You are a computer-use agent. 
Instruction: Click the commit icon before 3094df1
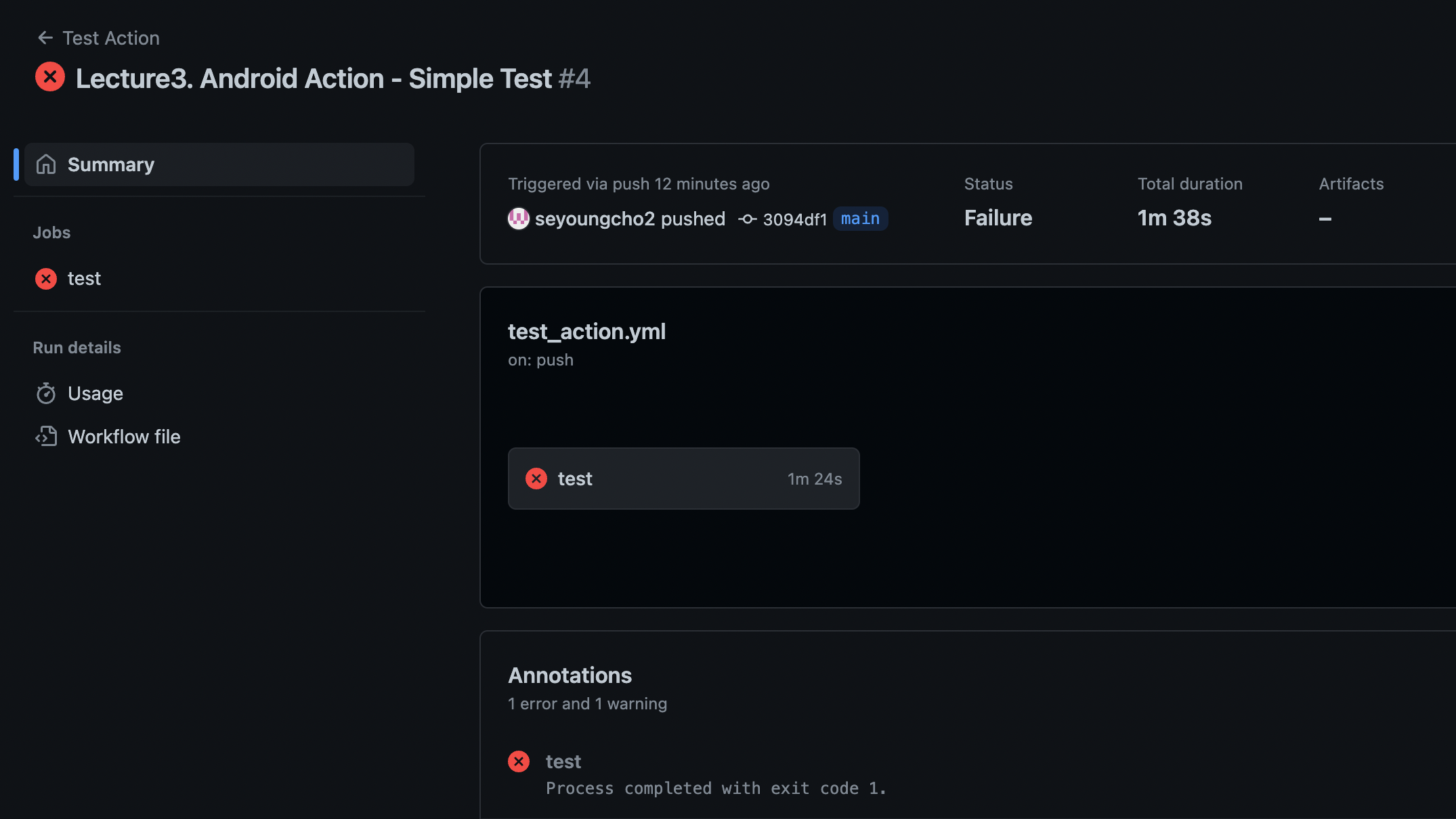coord(747,219)
